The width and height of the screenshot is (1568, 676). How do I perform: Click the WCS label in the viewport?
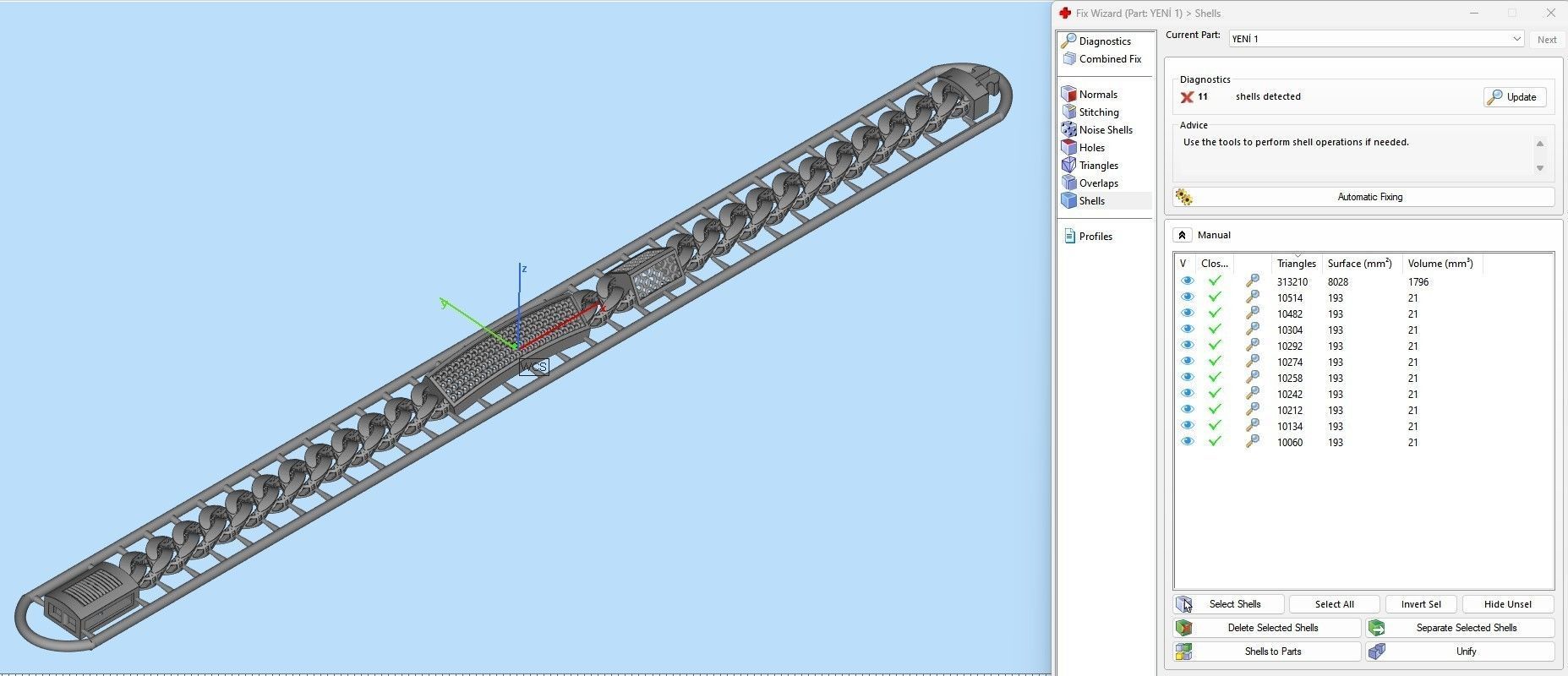point(534,367)
